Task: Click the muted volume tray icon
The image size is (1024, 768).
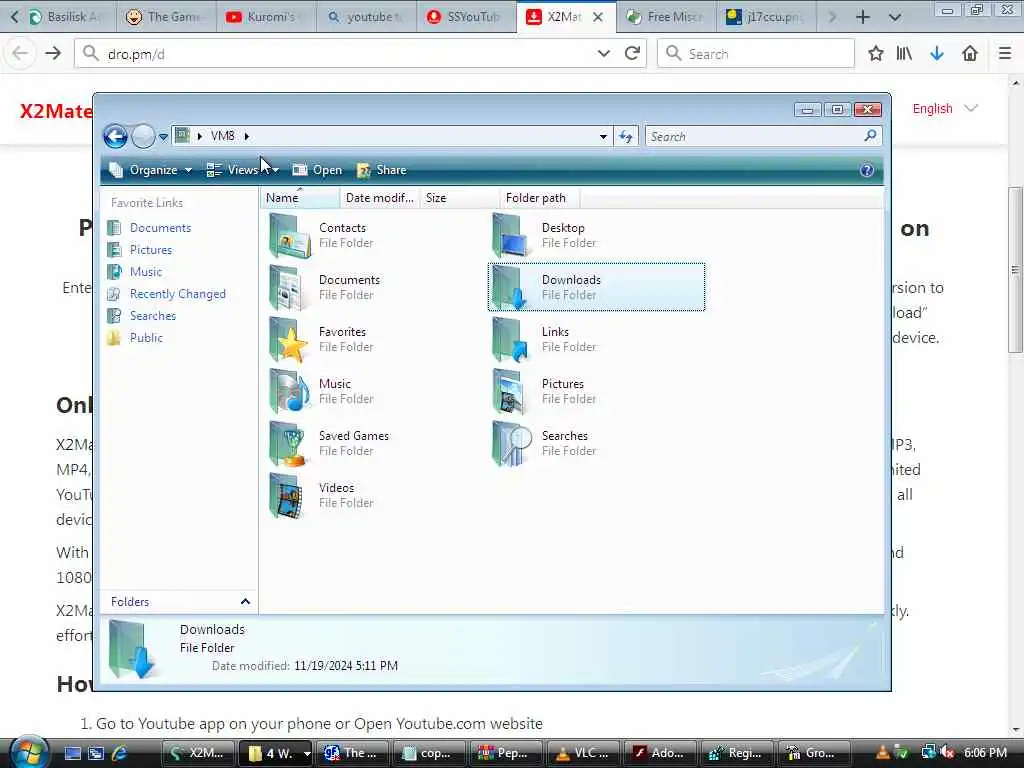Action: 948,753
